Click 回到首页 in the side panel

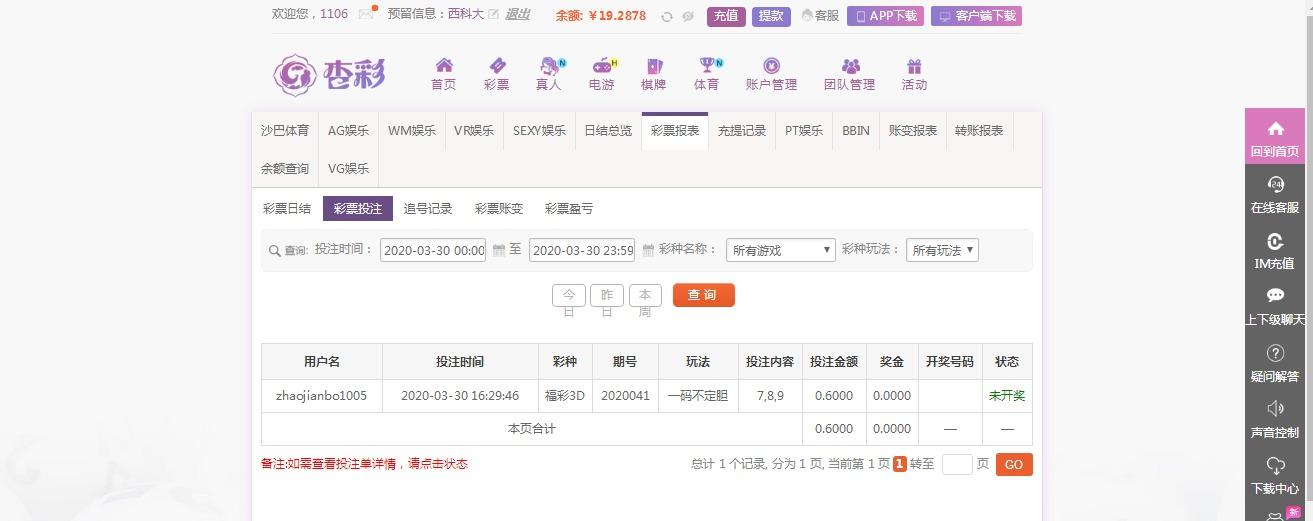tap(1275, 138)
